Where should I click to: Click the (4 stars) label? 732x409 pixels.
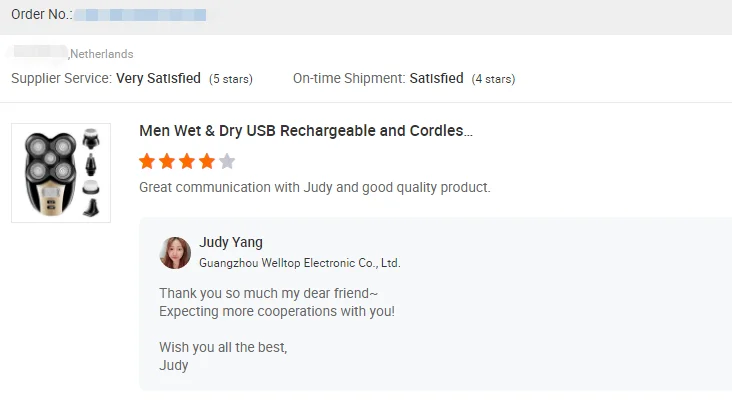click(x=493, y=79)
